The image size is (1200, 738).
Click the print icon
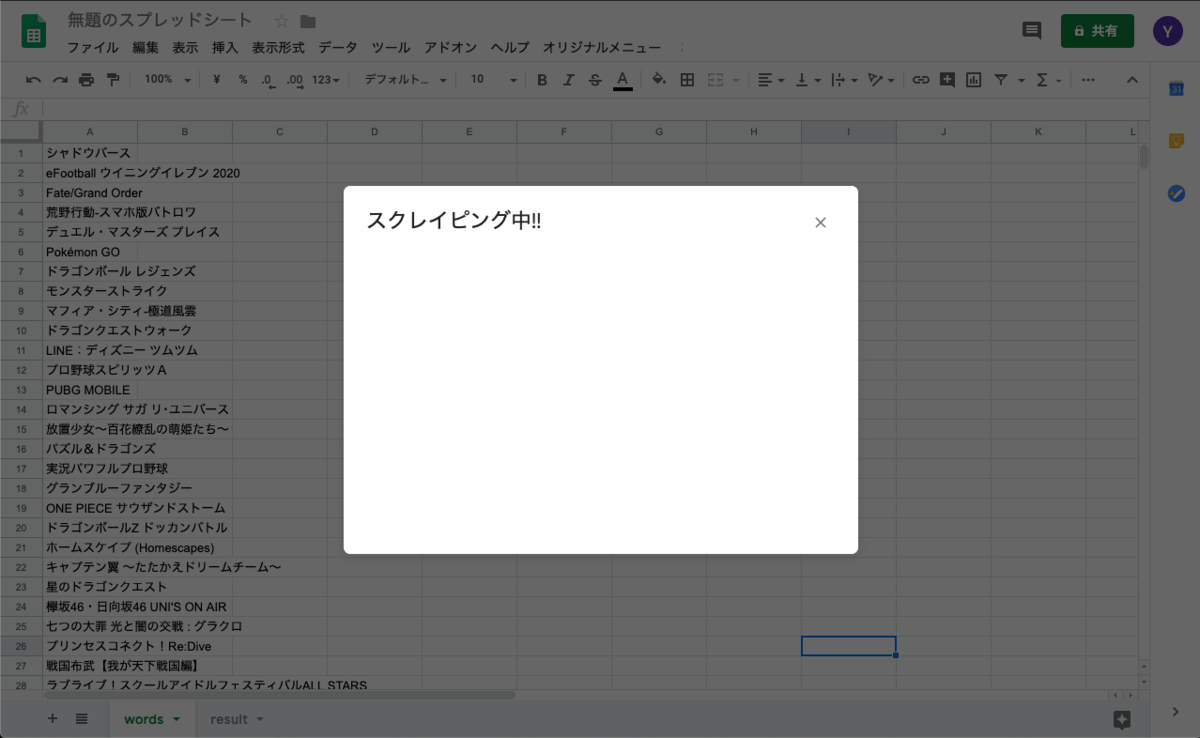(86, 80)
